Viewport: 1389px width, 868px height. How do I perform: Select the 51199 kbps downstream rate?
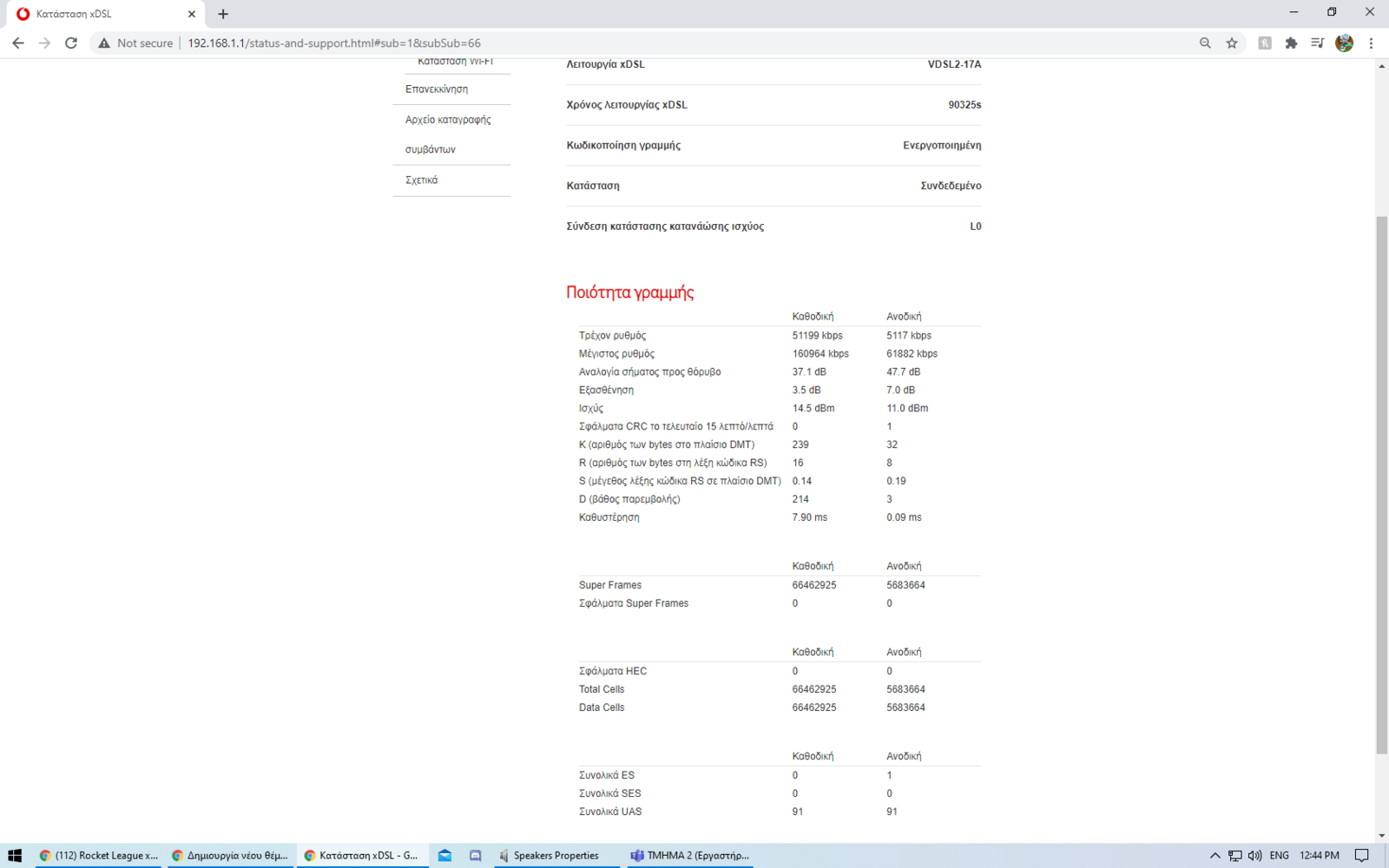click(x=817, y=336)
